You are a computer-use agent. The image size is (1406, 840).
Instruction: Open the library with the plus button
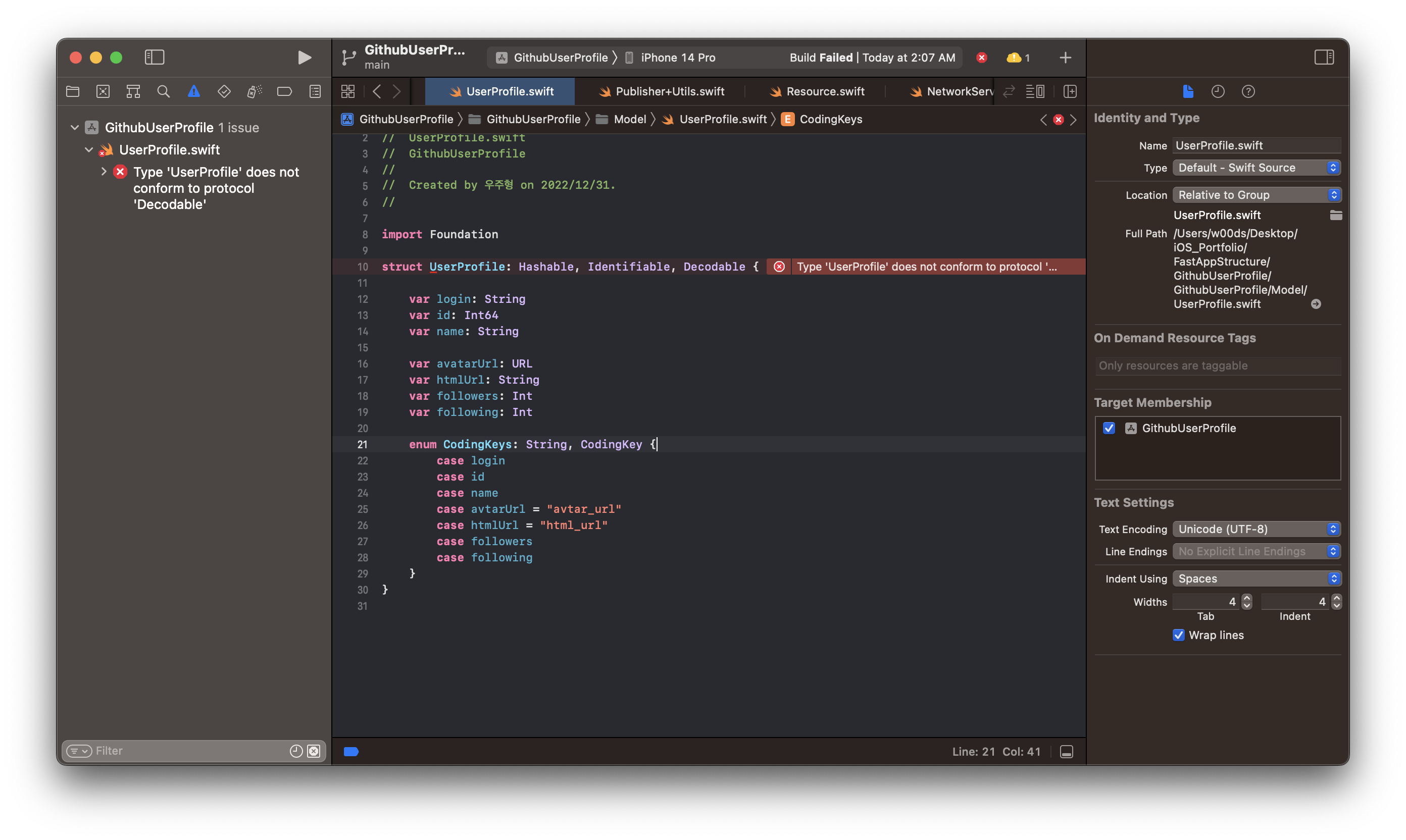click(1065, 57)
